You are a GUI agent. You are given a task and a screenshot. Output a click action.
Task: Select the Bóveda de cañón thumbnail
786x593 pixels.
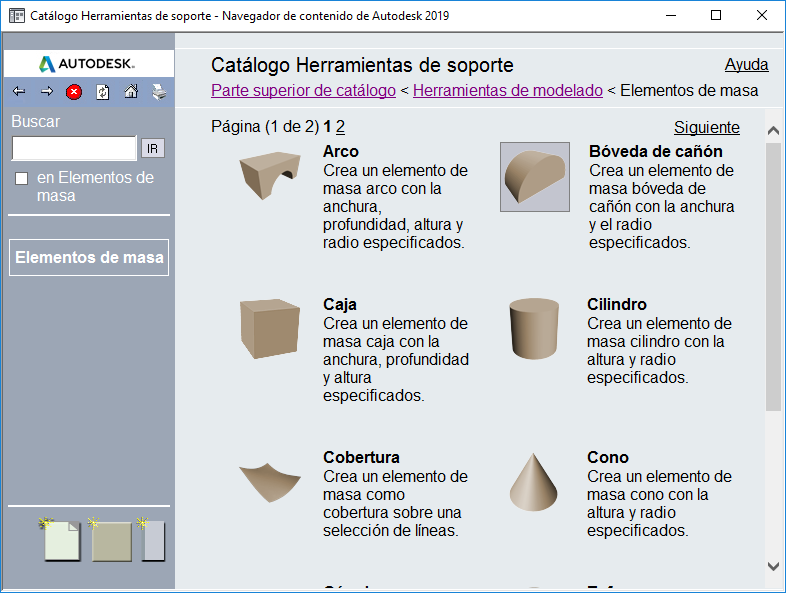coord(535,177)
